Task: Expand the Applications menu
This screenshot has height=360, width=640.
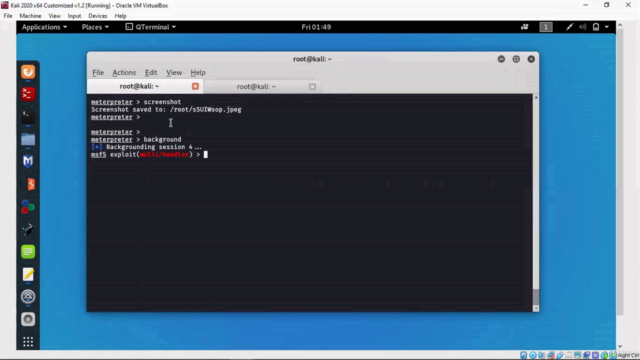Action: click(x=44, y=27)
